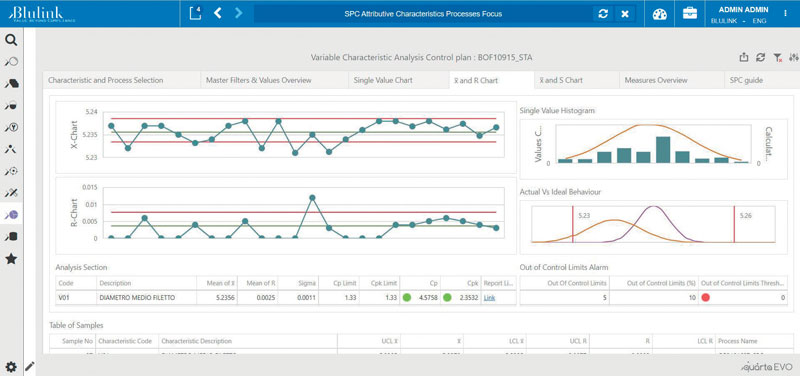Click the tallest bar in Single Value Histogram
The height and width of the screenshot is (376, 800).
(x=663, y=149)
